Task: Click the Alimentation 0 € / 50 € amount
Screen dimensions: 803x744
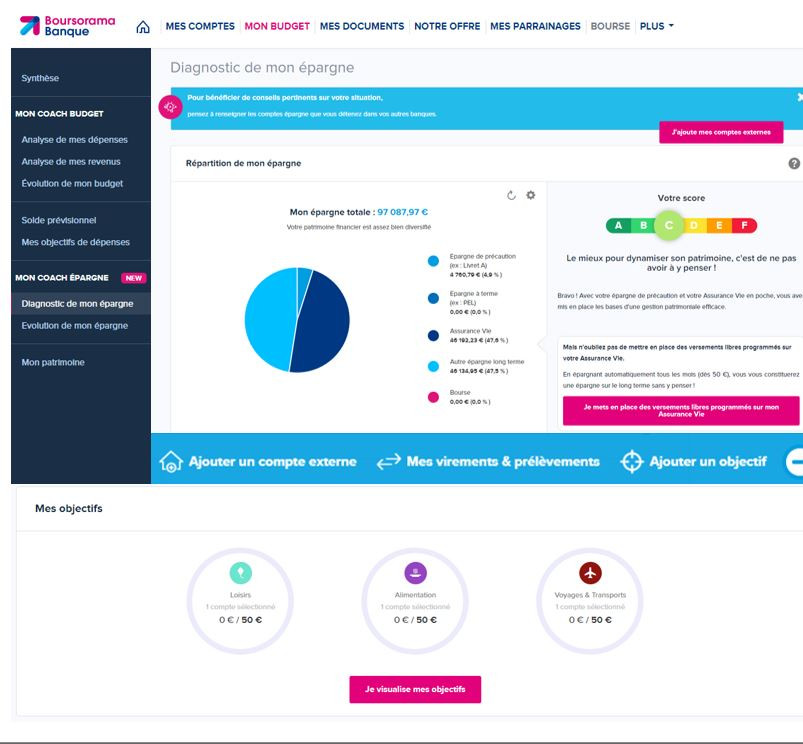Action: [x=415, y=620]
